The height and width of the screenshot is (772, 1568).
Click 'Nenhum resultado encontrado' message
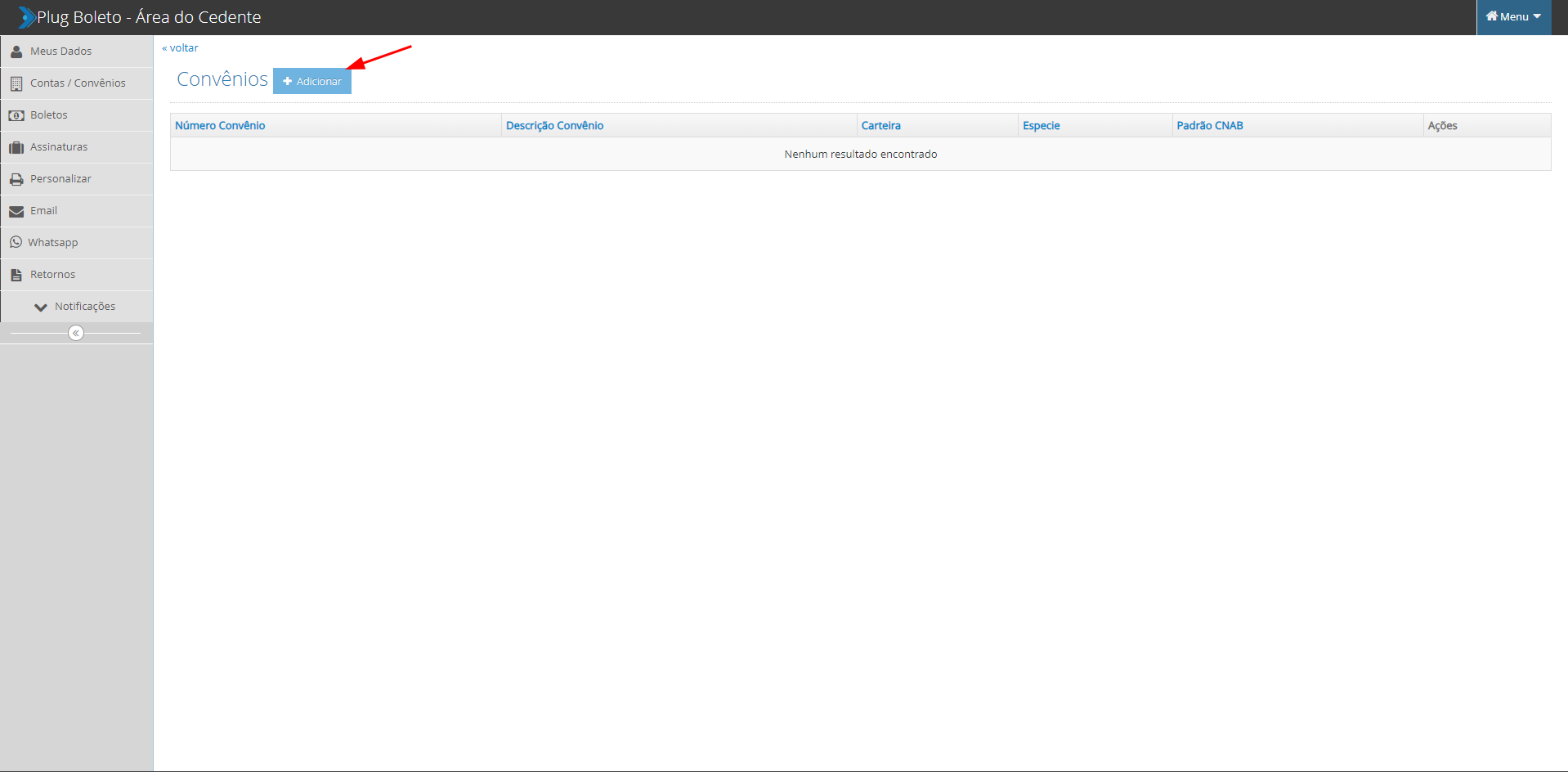[861, 154]
